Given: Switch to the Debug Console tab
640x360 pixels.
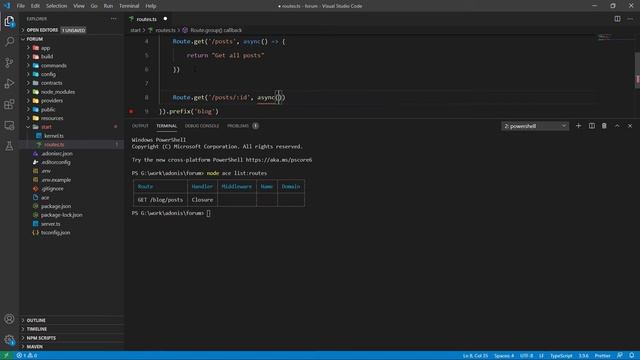Looking at the screenshot, I should point(202,126).
